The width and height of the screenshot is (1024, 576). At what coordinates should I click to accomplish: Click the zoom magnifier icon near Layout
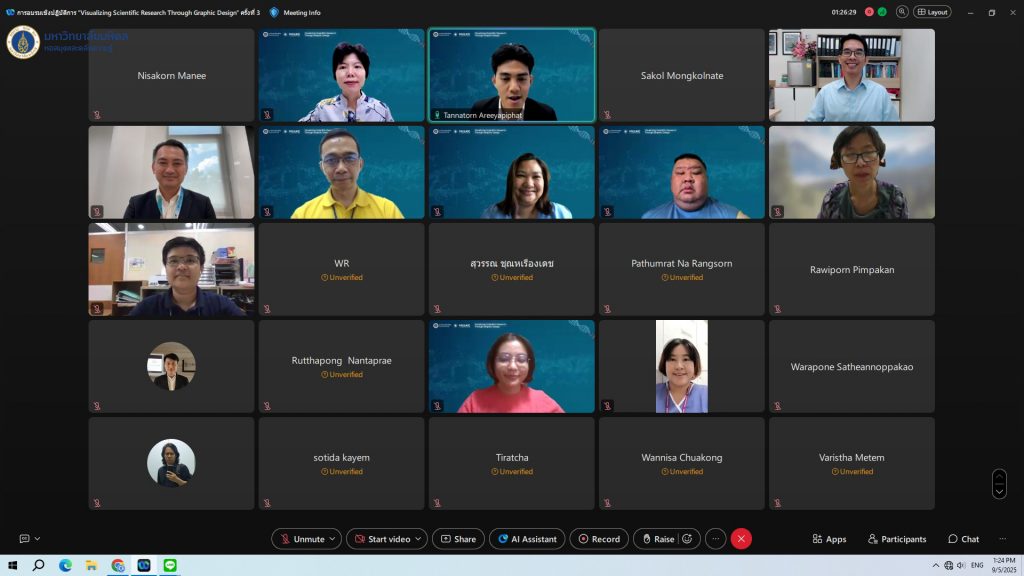coord(902,12)
